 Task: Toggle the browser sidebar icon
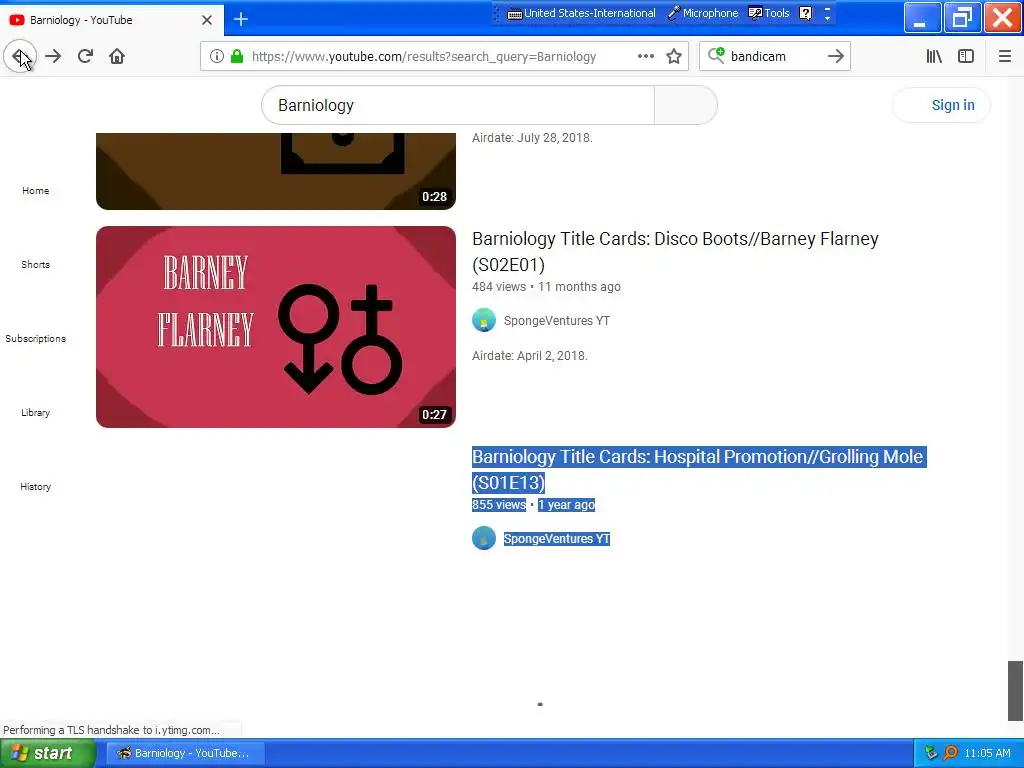[x=966, y=56]
